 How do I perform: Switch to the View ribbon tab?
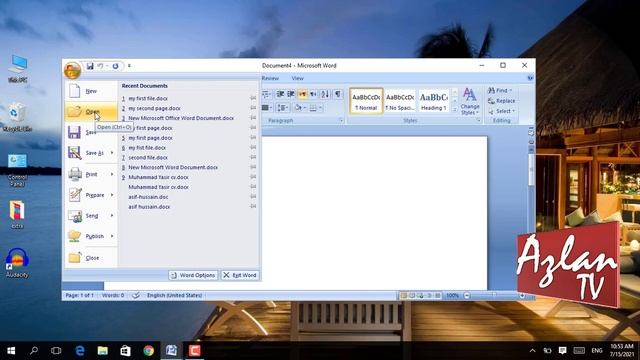pyautogui.click(x=298, y=78)
